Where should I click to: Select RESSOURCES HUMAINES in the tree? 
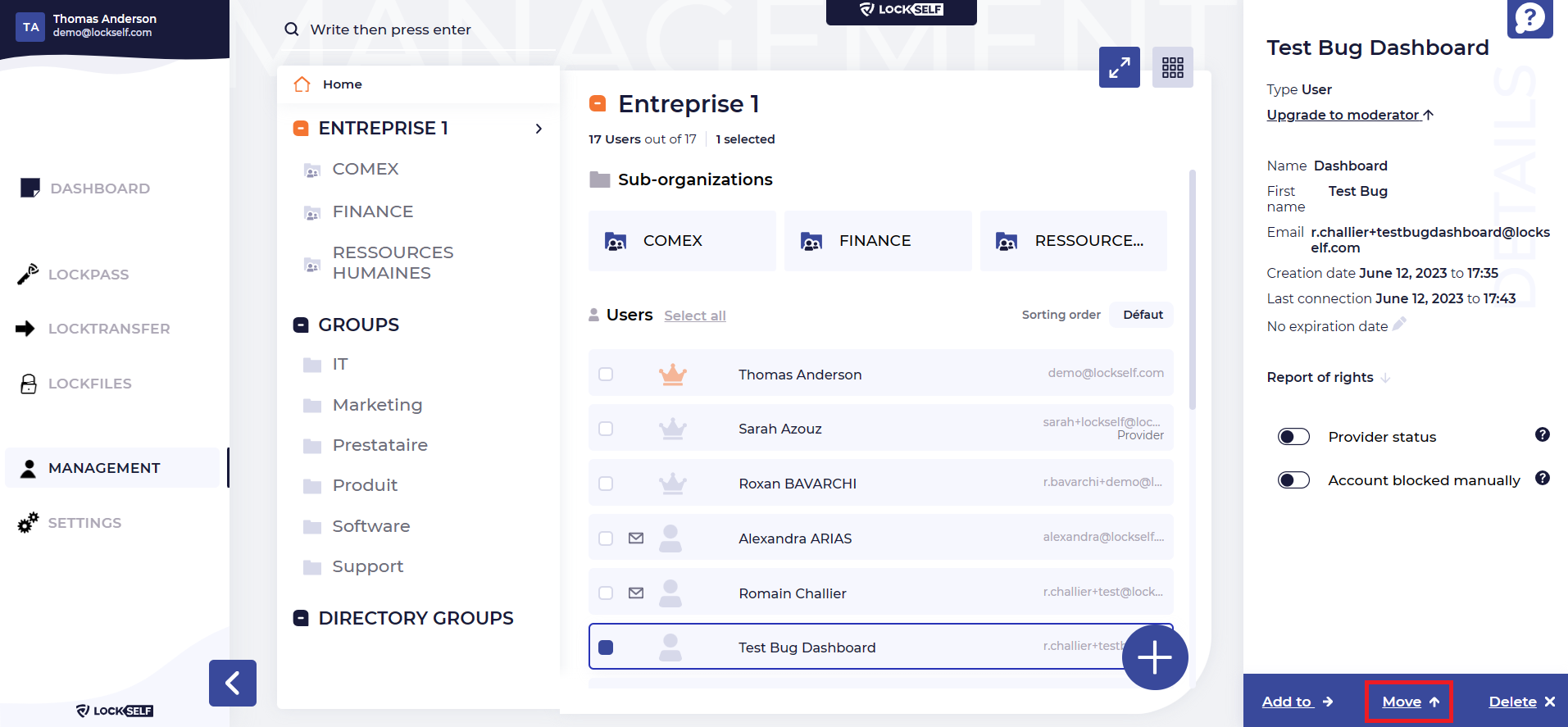393,263
